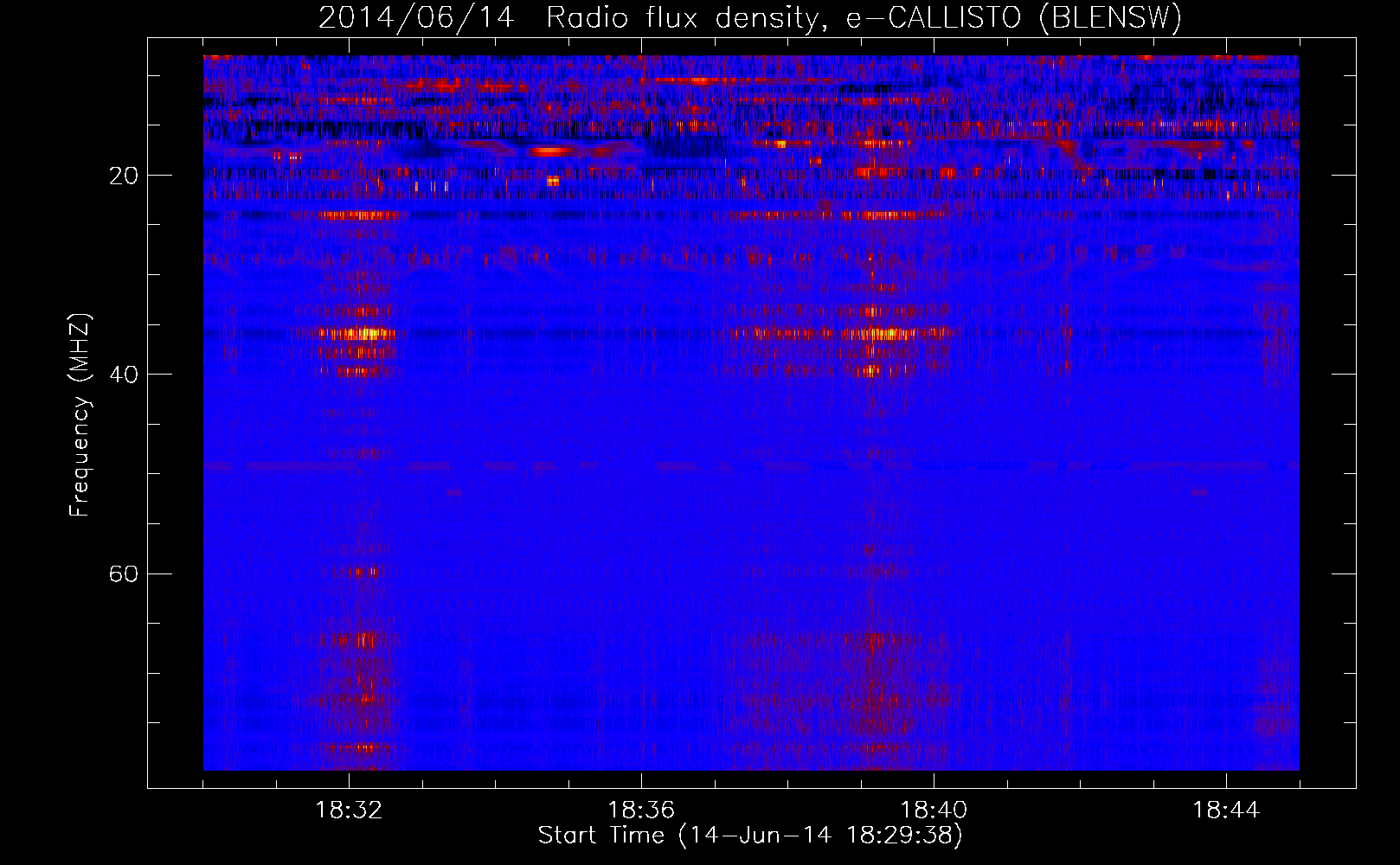This screenshot has height=865, width=1400.
Task: Click the 18:40 time tick label
Action: click(x=934, y=811)
